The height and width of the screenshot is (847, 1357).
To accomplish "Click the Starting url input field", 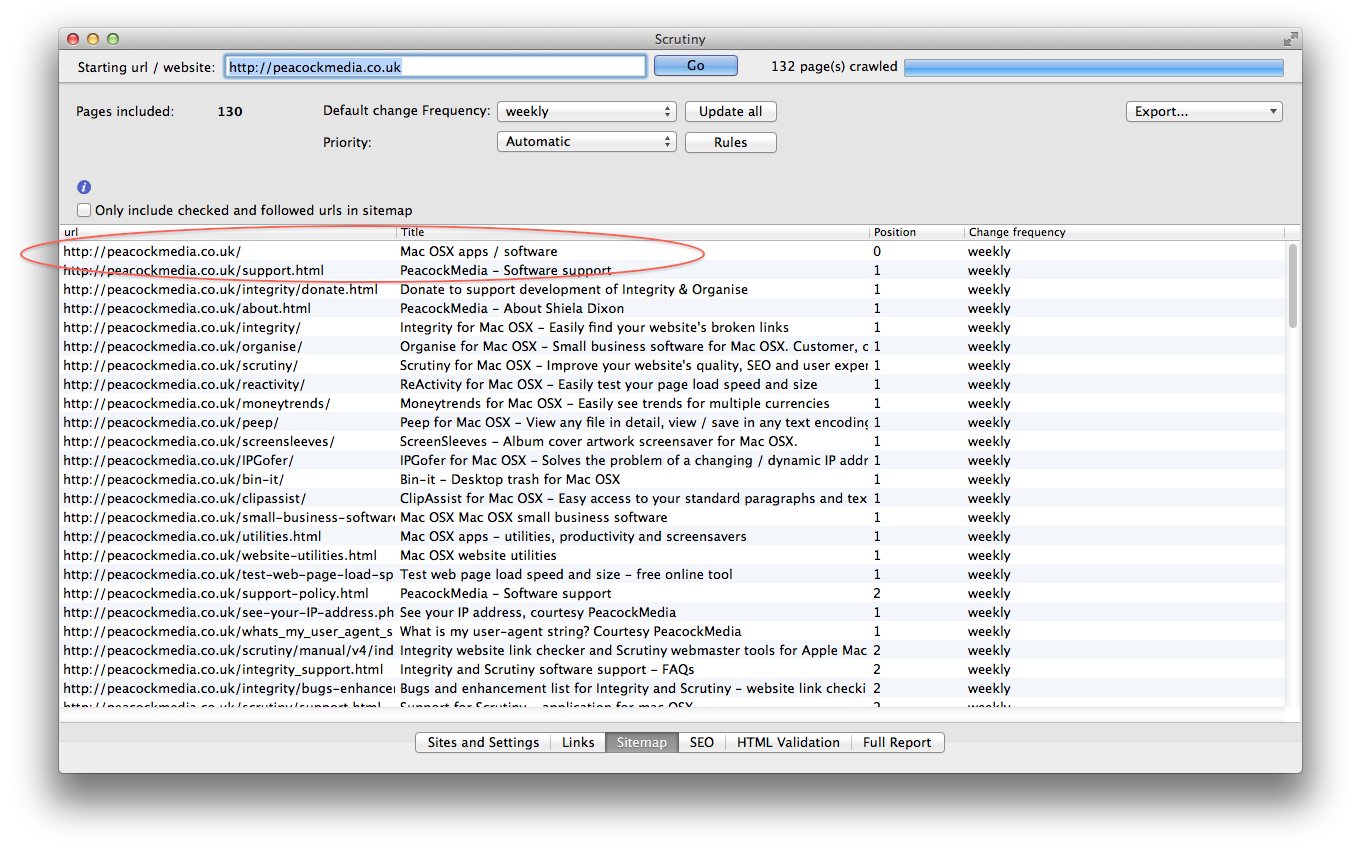I will [435, 67].
